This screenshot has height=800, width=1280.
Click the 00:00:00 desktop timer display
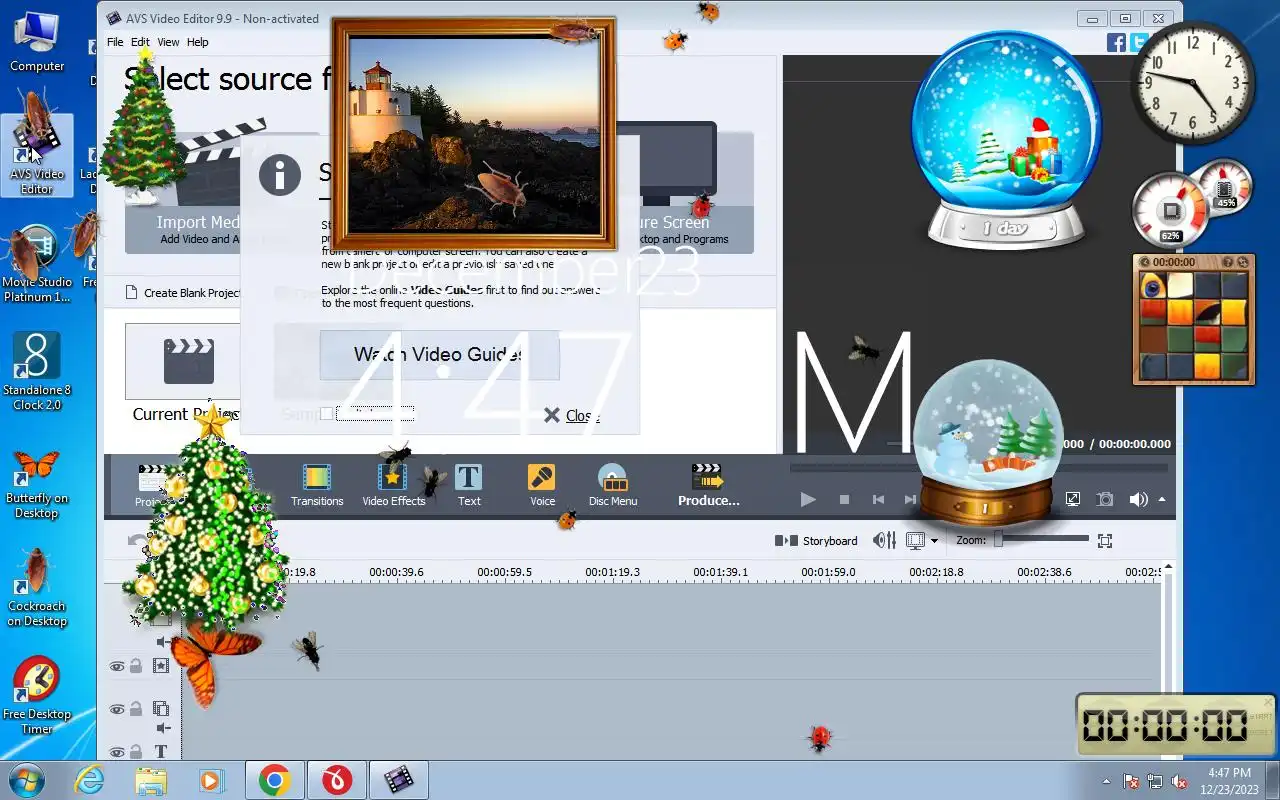(x=1164, y=725)
